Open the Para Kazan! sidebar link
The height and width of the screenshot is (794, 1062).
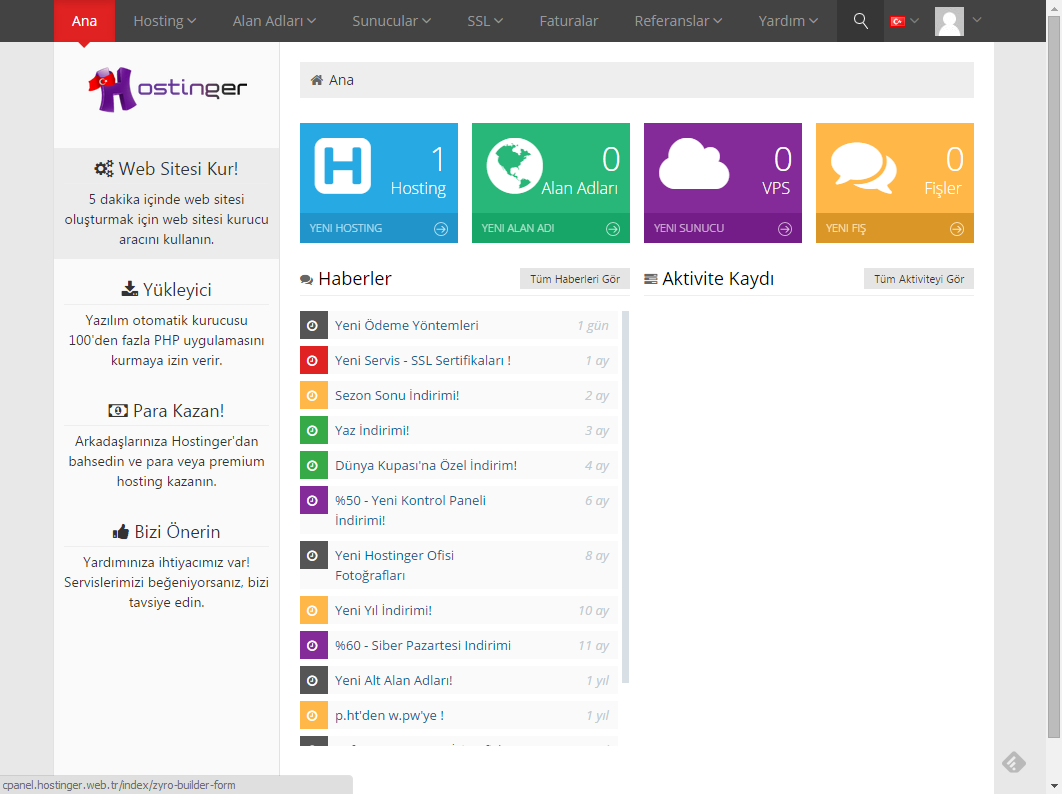pyautogui.click(x=167, y=411)
